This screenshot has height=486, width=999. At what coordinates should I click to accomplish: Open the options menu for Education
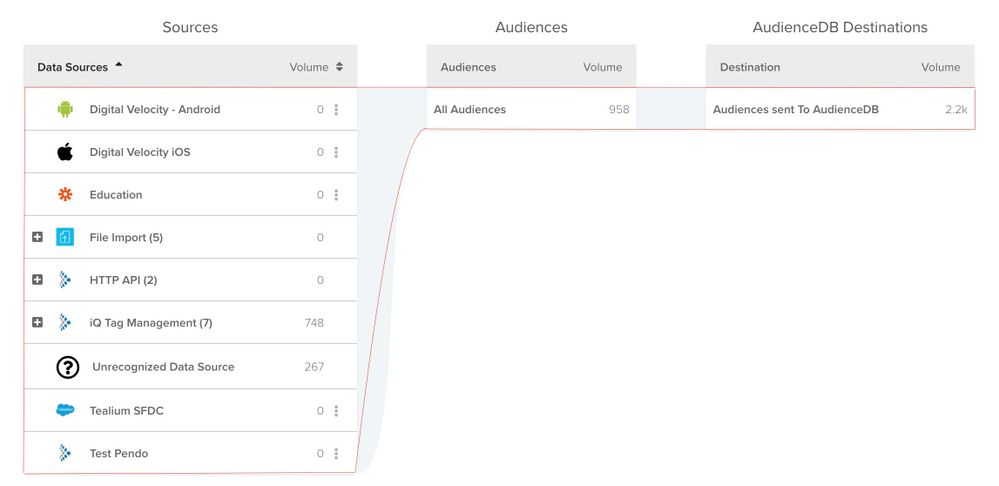point(336,195)
